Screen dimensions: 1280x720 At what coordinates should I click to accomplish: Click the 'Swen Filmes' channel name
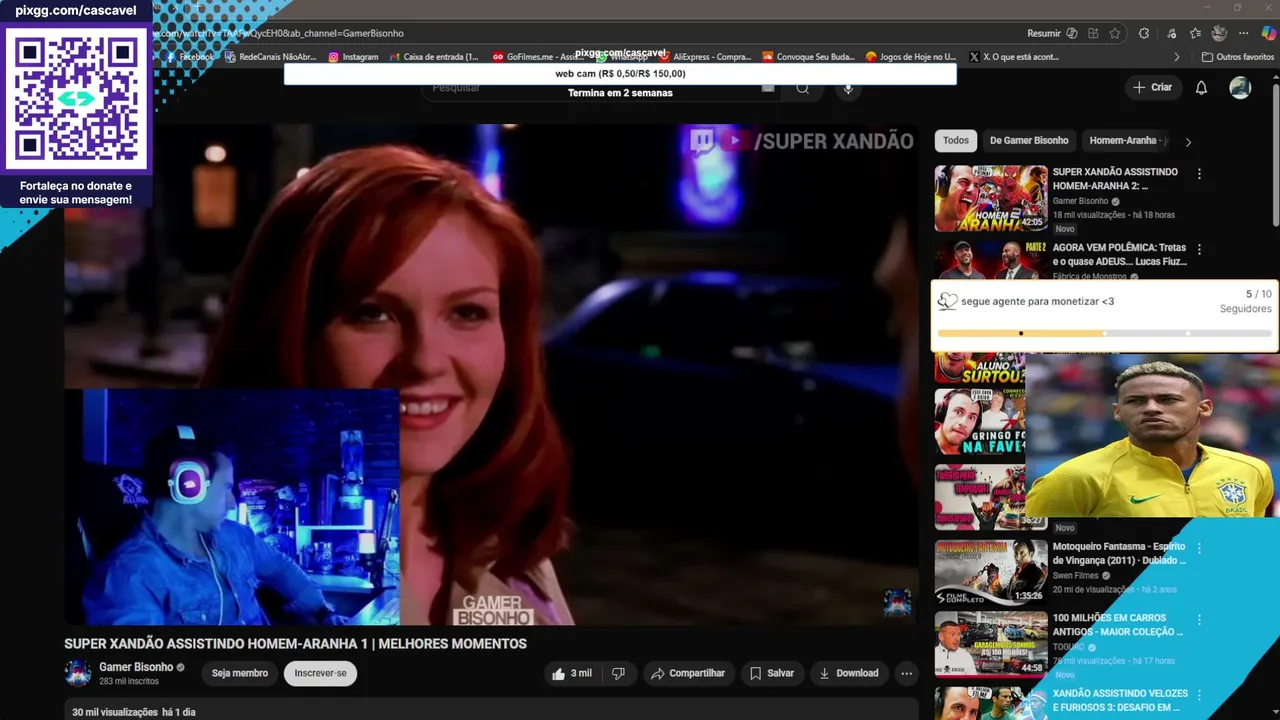[x=1076, y=575]
